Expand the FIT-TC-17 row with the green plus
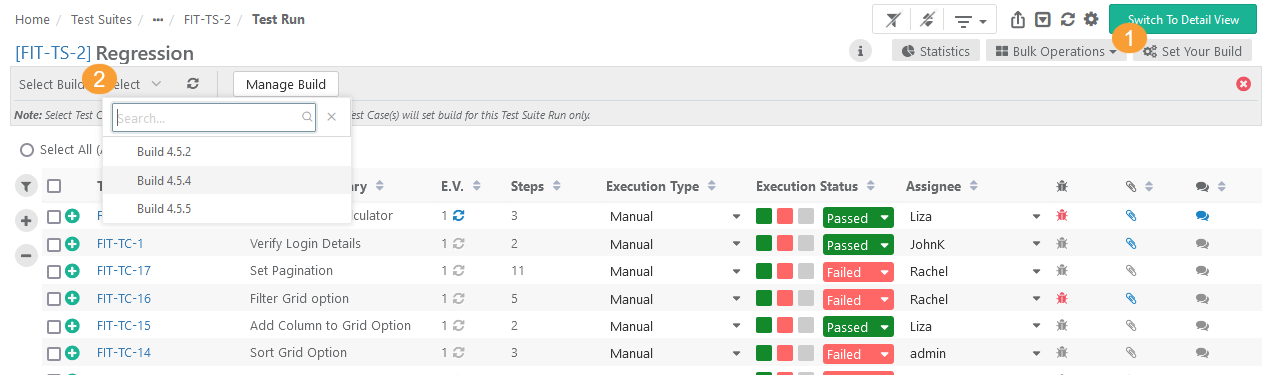1271x375 pixels. point(72,271)
